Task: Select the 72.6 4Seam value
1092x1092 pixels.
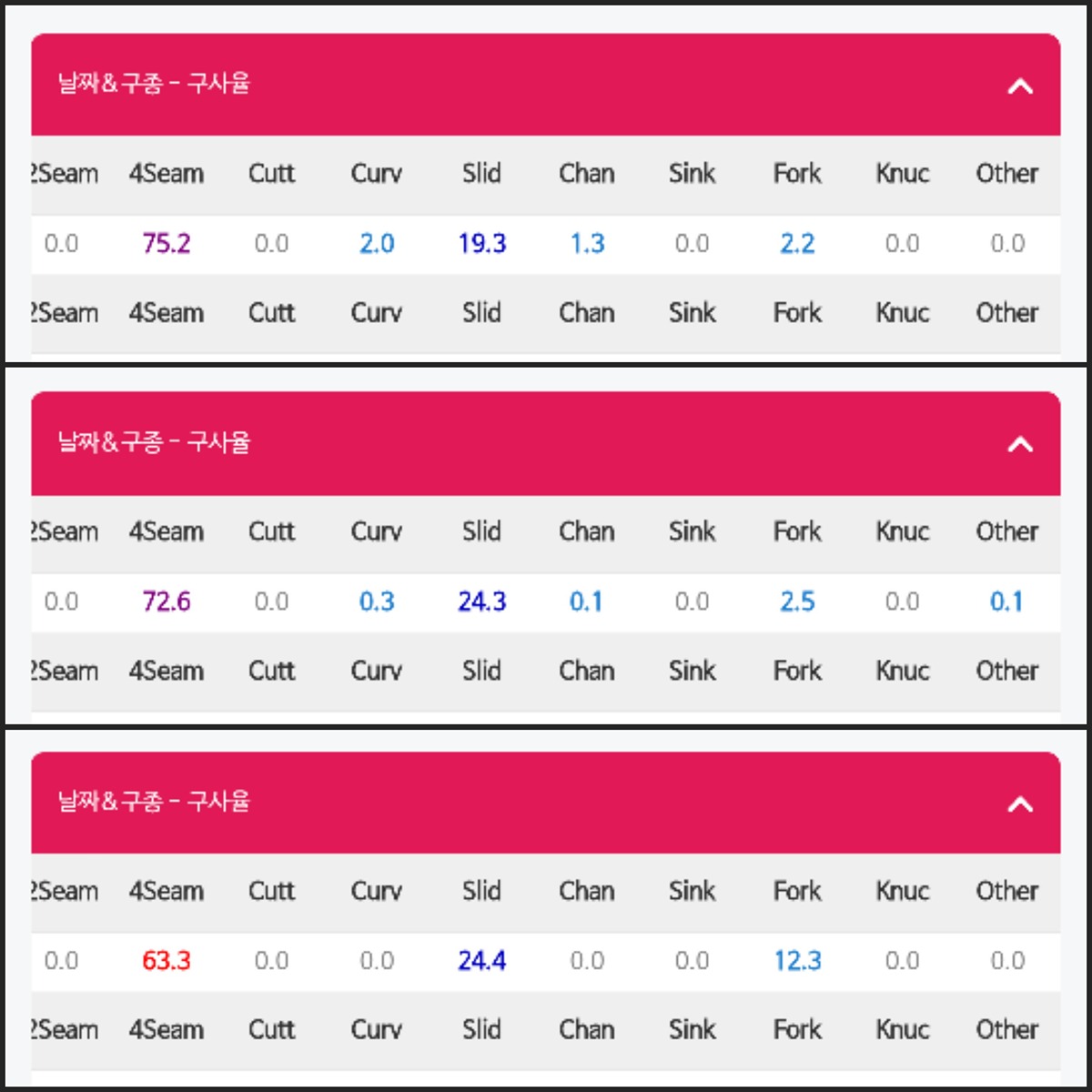Action: coord(167,602)
